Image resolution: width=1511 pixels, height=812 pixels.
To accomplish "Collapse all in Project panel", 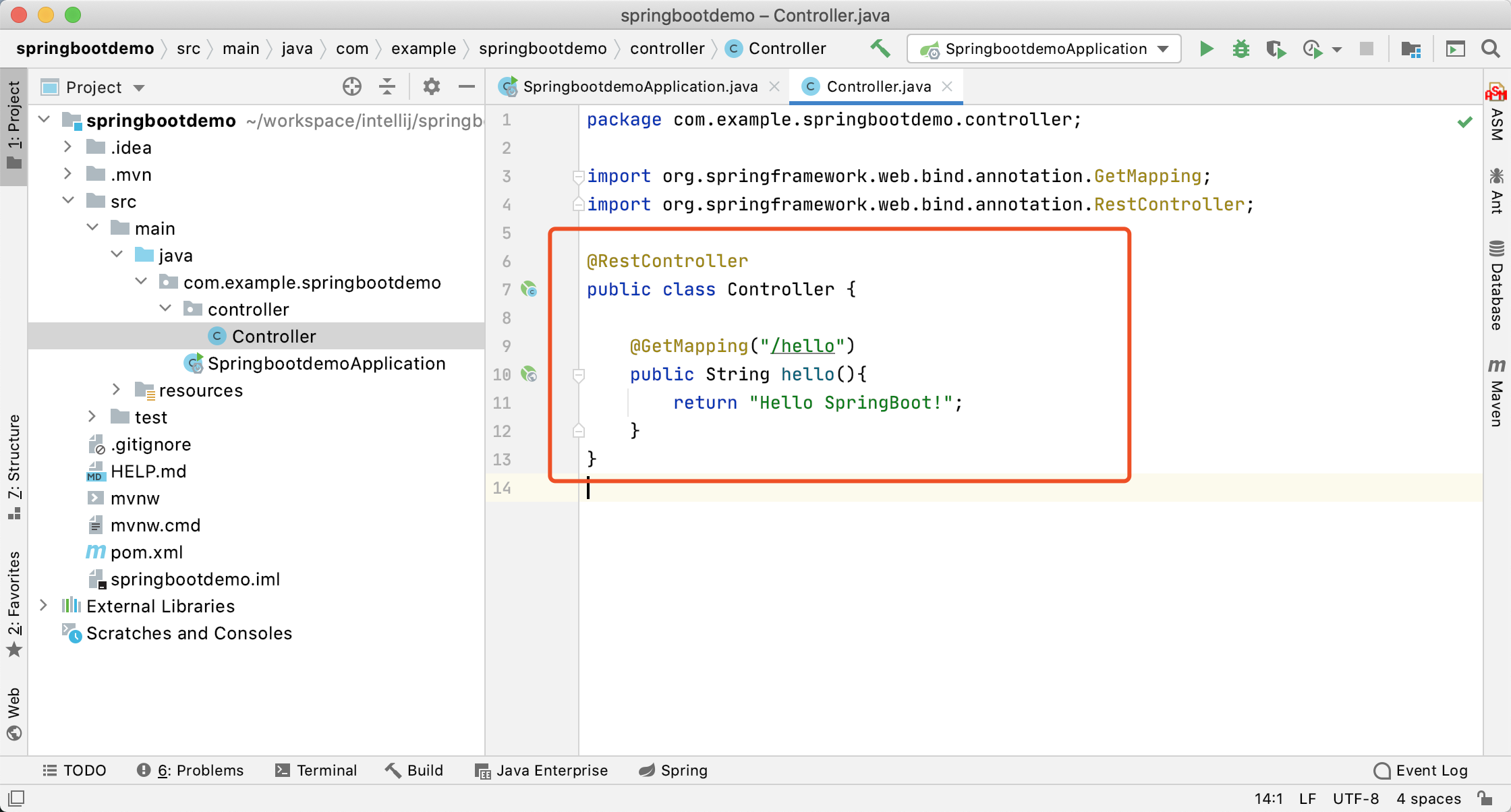I will click(387, 86).
